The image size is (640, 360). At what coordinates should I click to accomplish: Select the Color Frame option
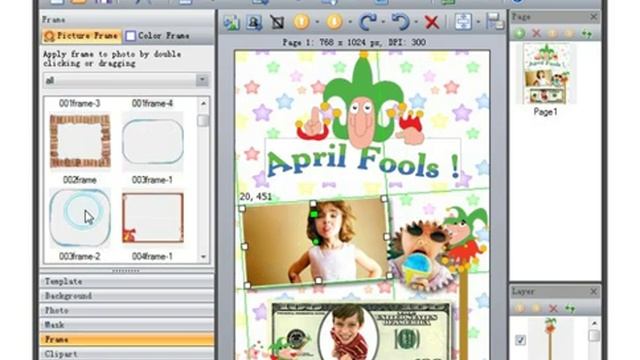pyautogui.click(x=158, y=36)
